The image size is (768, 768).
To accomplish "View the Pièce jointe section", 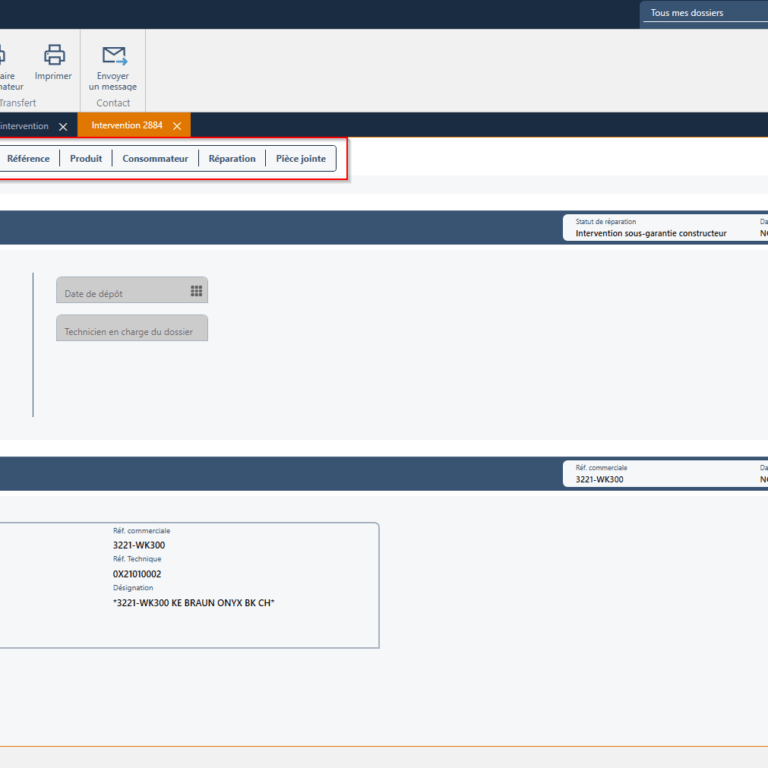I will (300, 159).
